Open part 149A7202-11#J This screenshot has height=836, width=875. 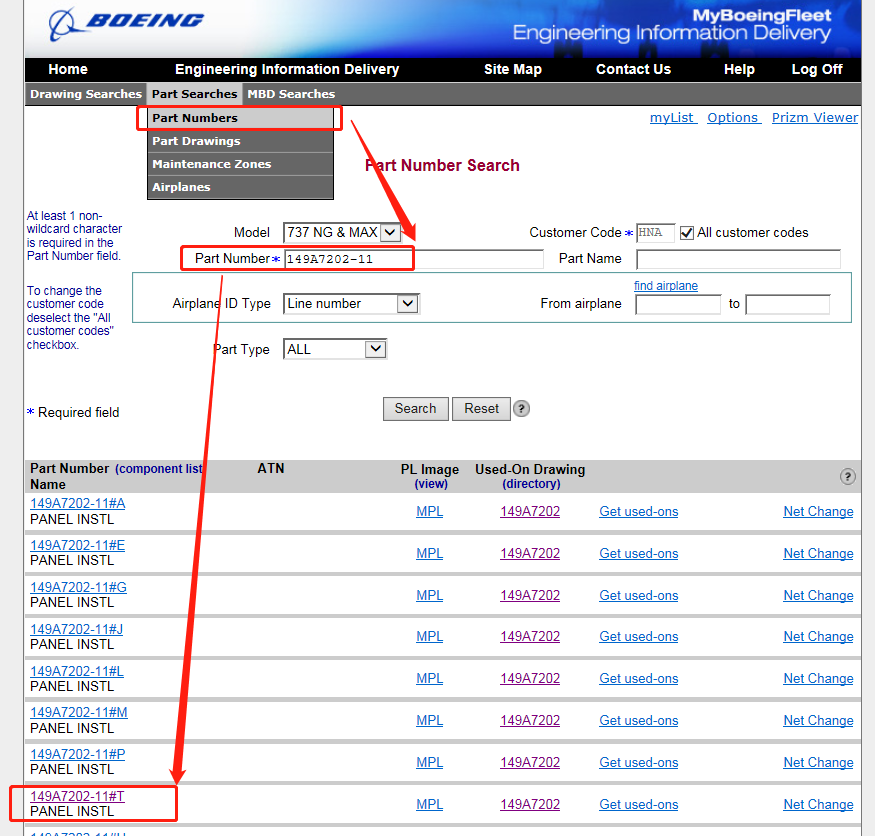tap(76, 629)
